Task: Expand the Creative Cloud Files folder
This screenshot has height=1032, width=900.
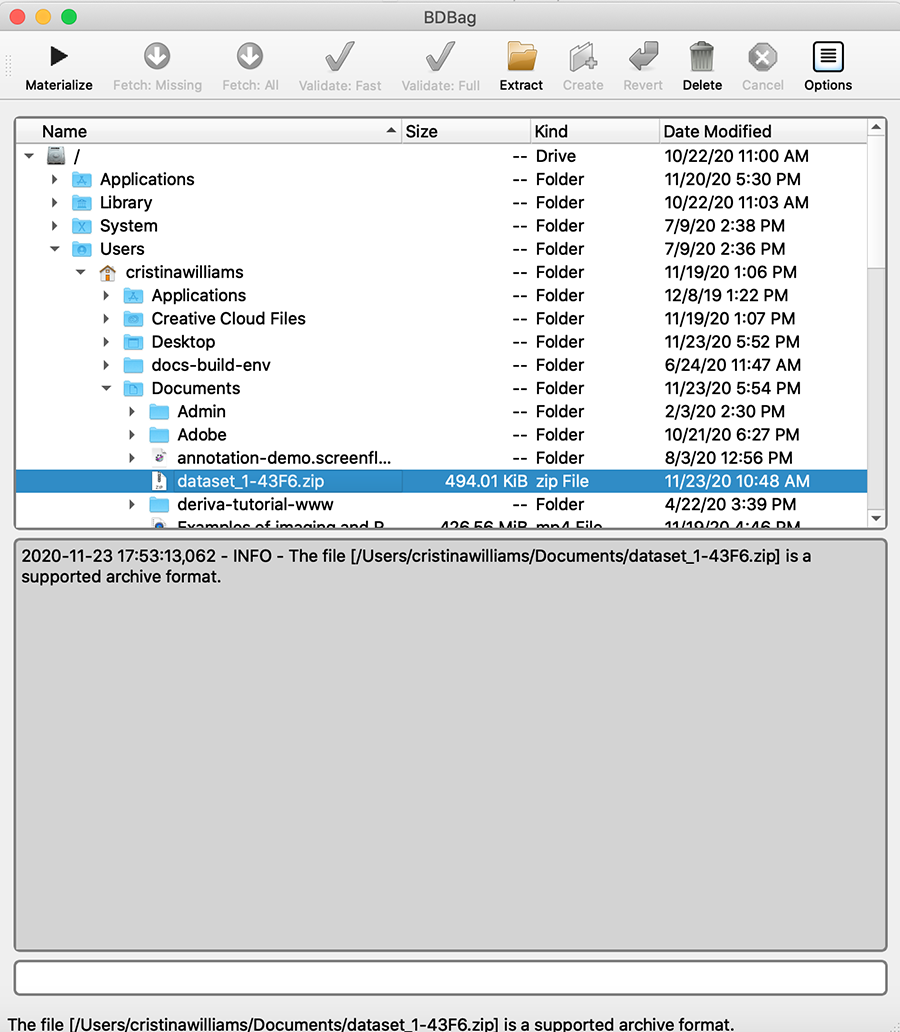Action: pos(106,319)
